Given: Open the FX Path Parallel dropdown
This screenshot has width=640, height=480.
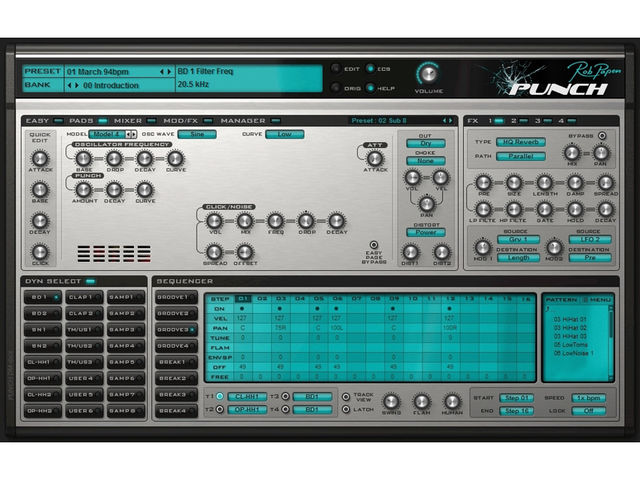Looking at the screenshot, I should [x=521, y=156].
